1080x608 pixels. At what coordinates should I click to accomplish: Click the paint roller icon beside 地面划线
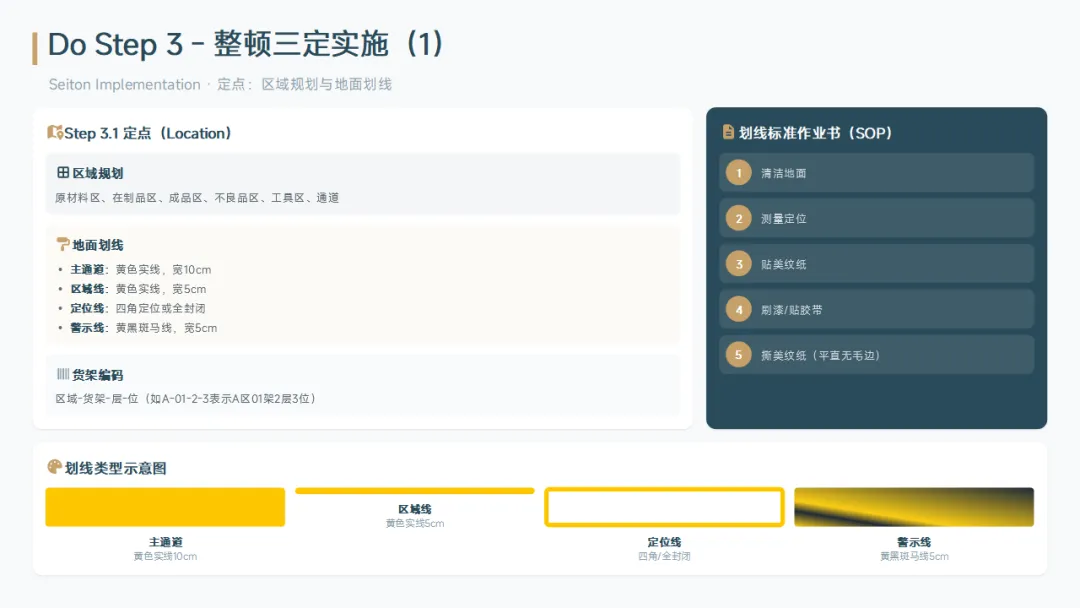click(63, 244)
